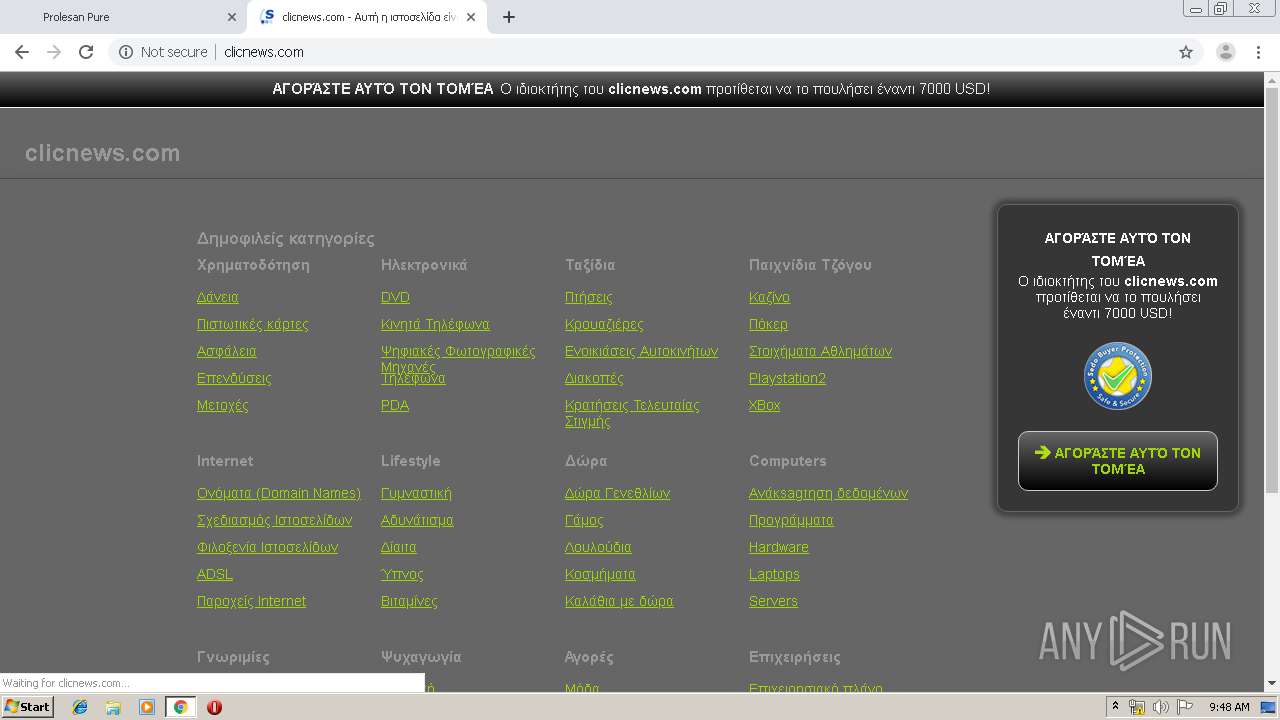Open the PDA link
The width and height of the screenshot is (1280, 720).
tap(395, 405)
